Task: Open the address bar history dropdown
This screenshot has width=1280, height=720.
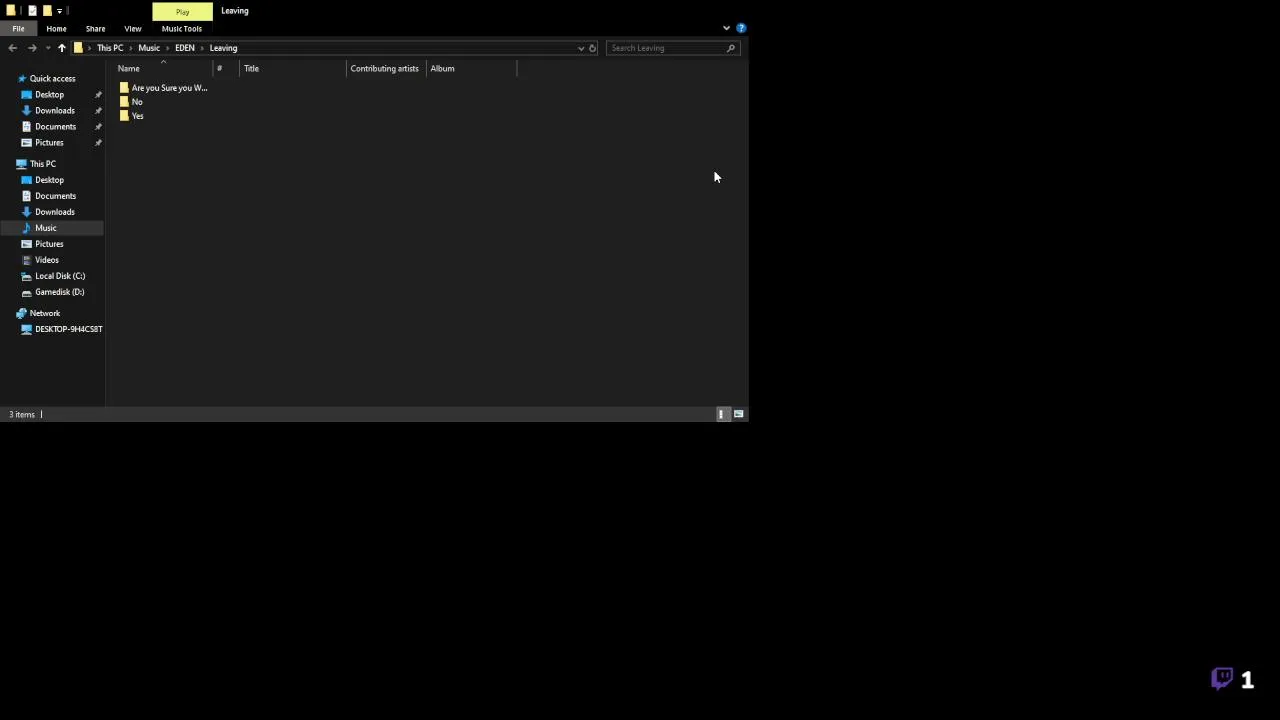Action: (581, 48)
